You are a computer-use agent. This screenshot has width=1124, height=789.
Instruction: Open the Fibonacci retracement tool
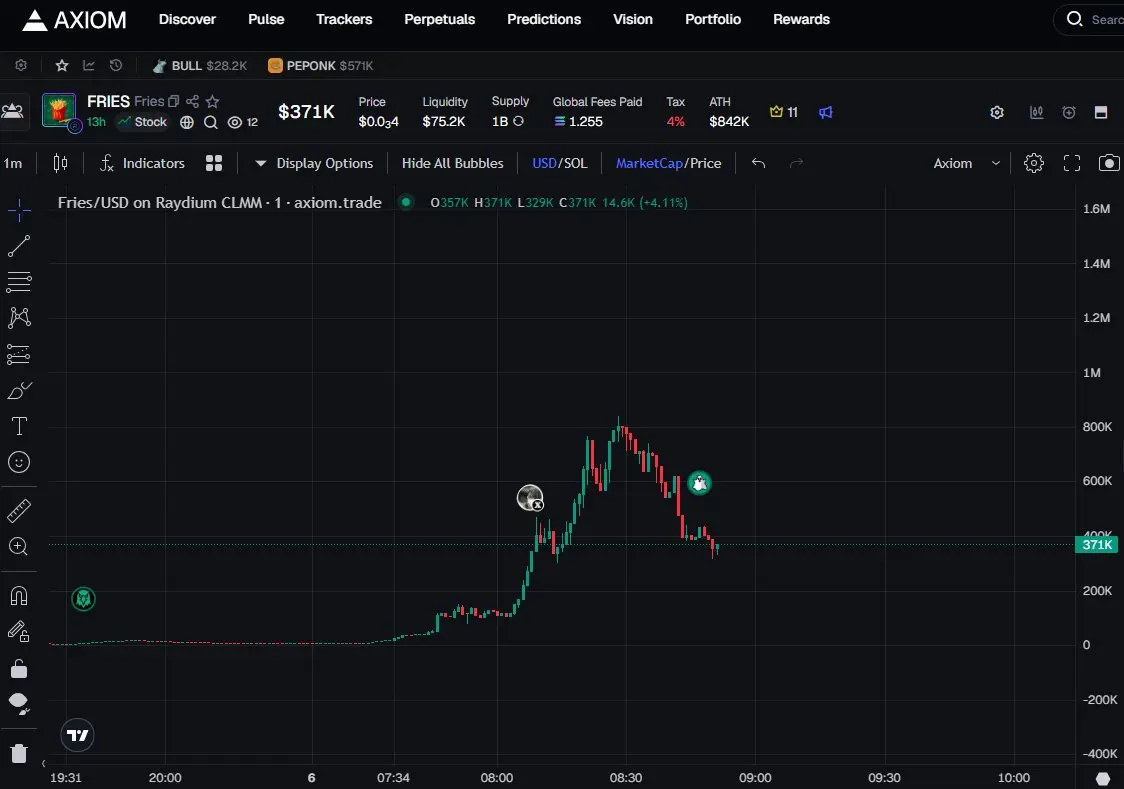[19, 282]
